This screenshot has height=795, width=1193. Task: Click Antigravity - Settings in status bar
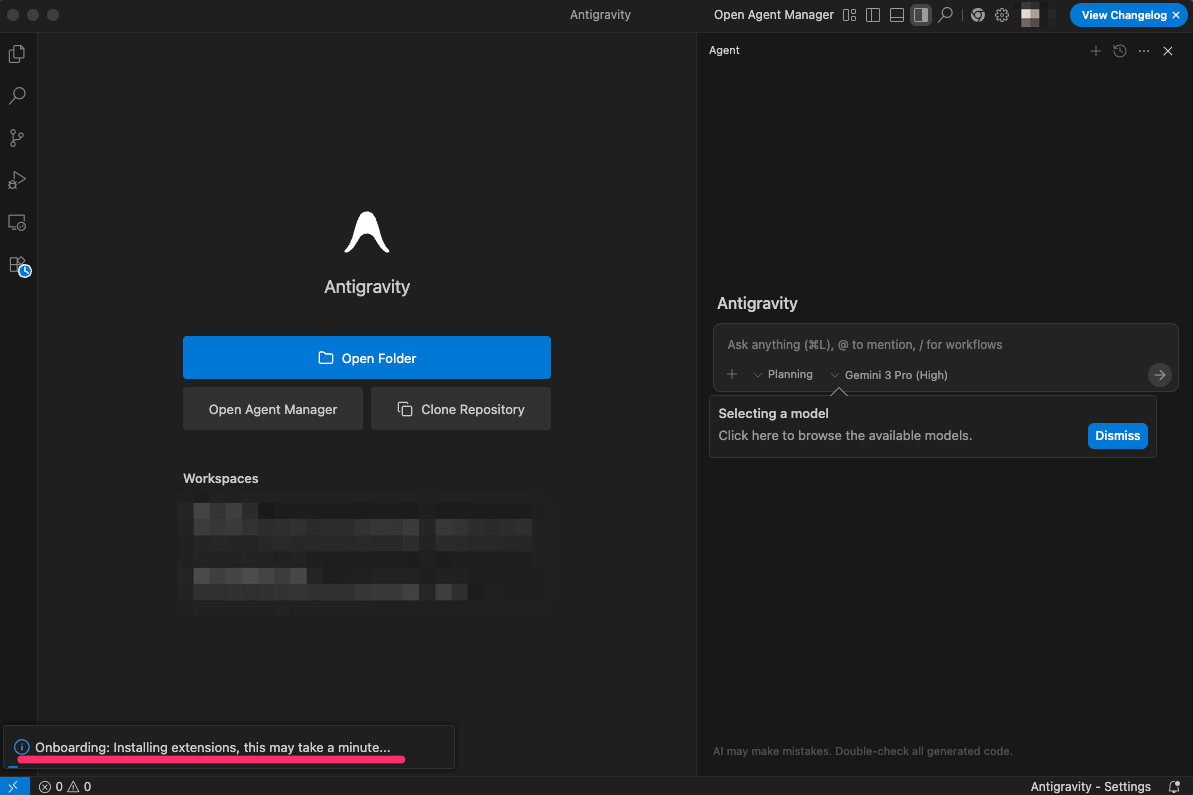coord(1090,787)
